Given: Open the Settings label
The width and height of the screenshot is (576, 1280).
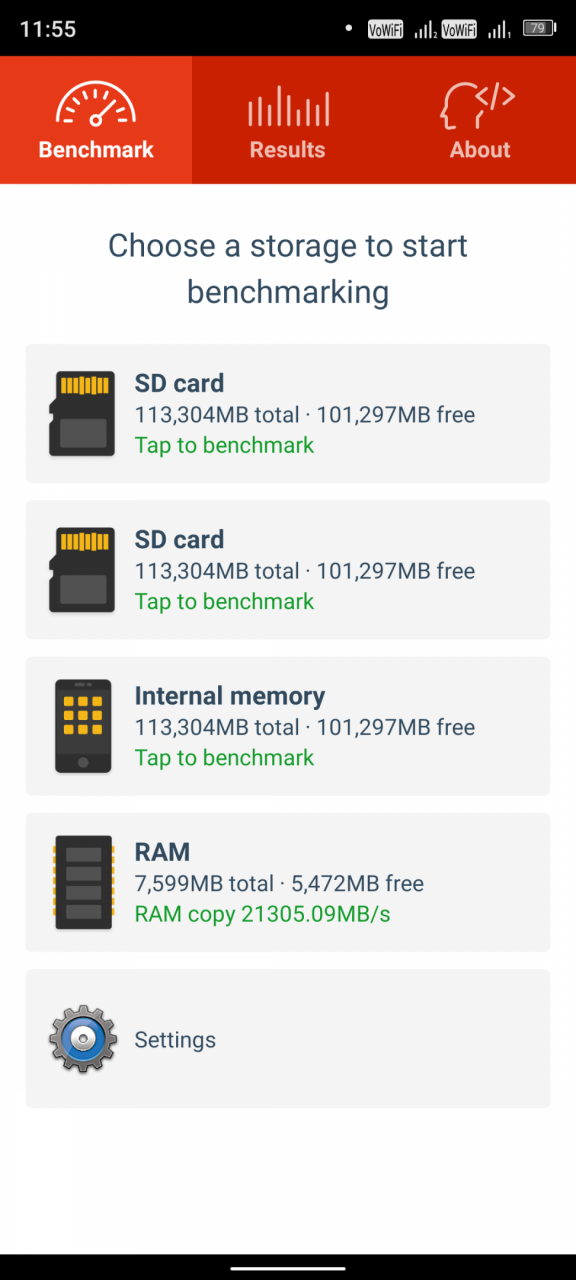Looking at the screenshot, I should coord(175,1040).
